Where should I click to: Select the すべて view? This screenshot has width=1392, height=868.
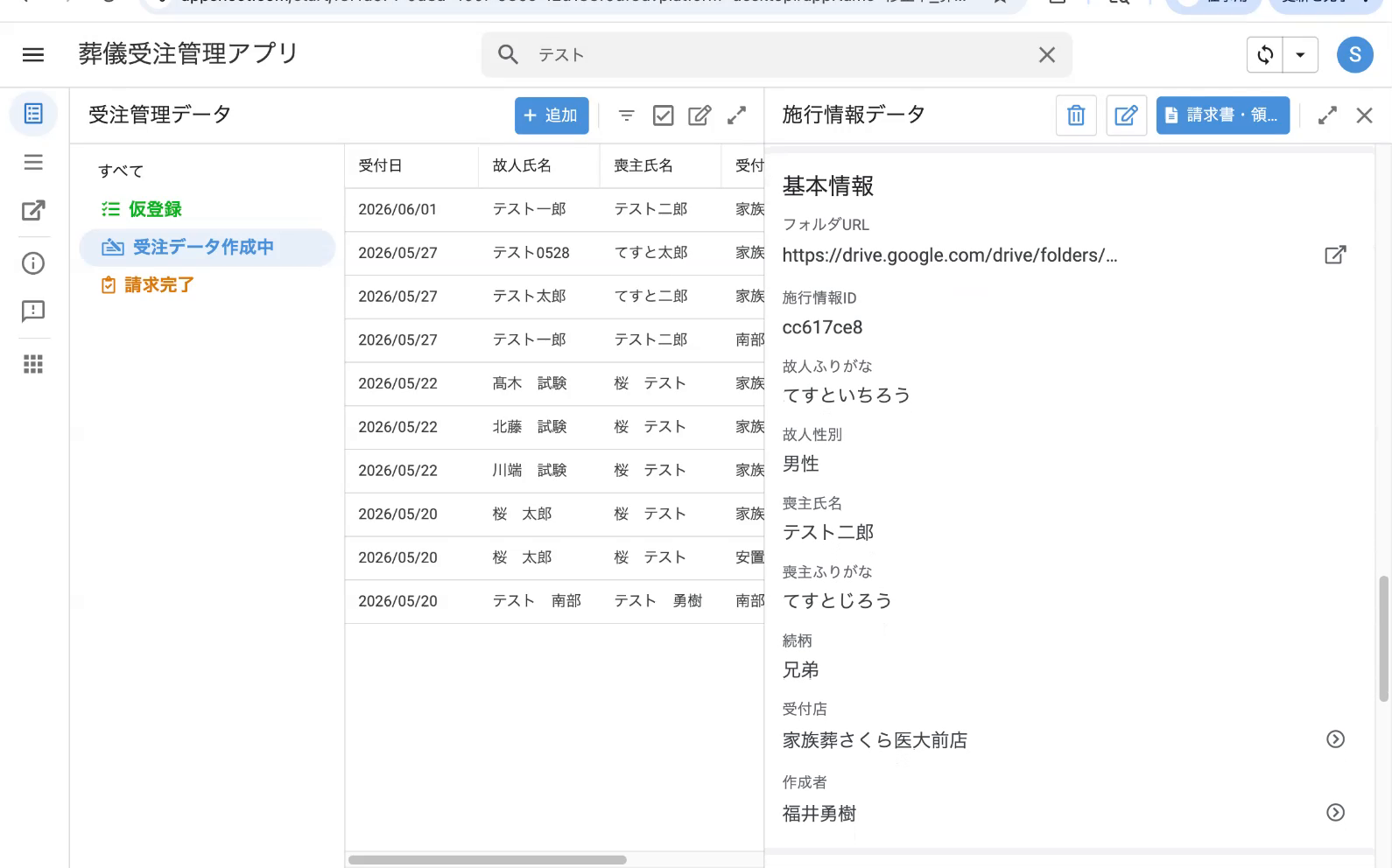(121, 171)
